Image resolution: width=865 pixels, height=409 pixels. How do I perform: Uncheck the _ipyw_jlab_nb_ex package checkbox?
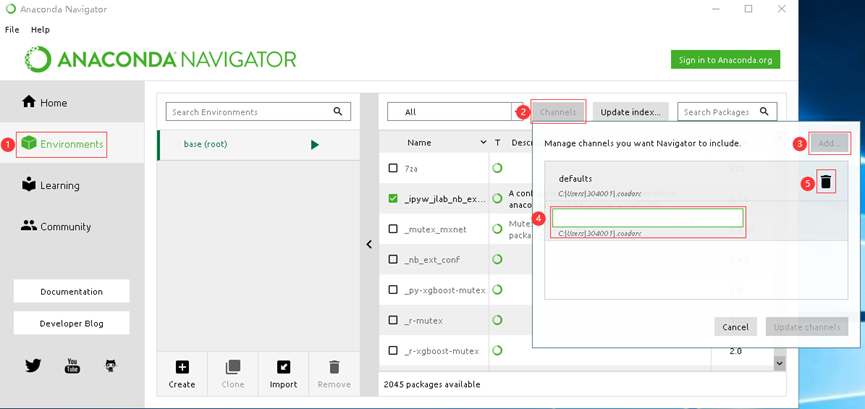(393, 199)
